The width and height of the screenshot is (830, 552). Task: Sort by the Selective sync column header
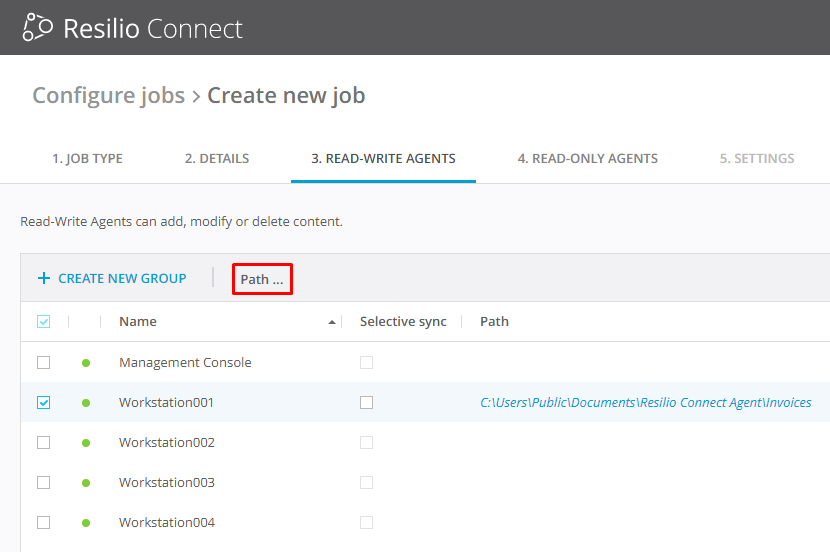[x=403, y=322]
